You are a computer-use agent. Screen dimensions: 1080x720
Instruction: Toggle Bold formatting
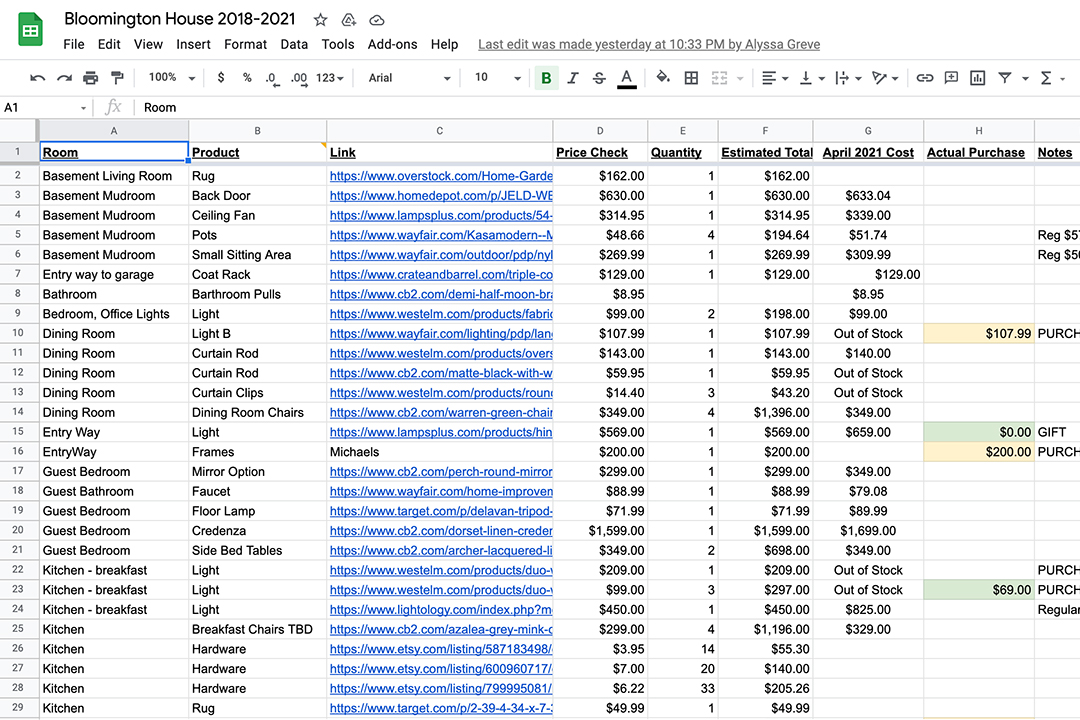[546, 78]
